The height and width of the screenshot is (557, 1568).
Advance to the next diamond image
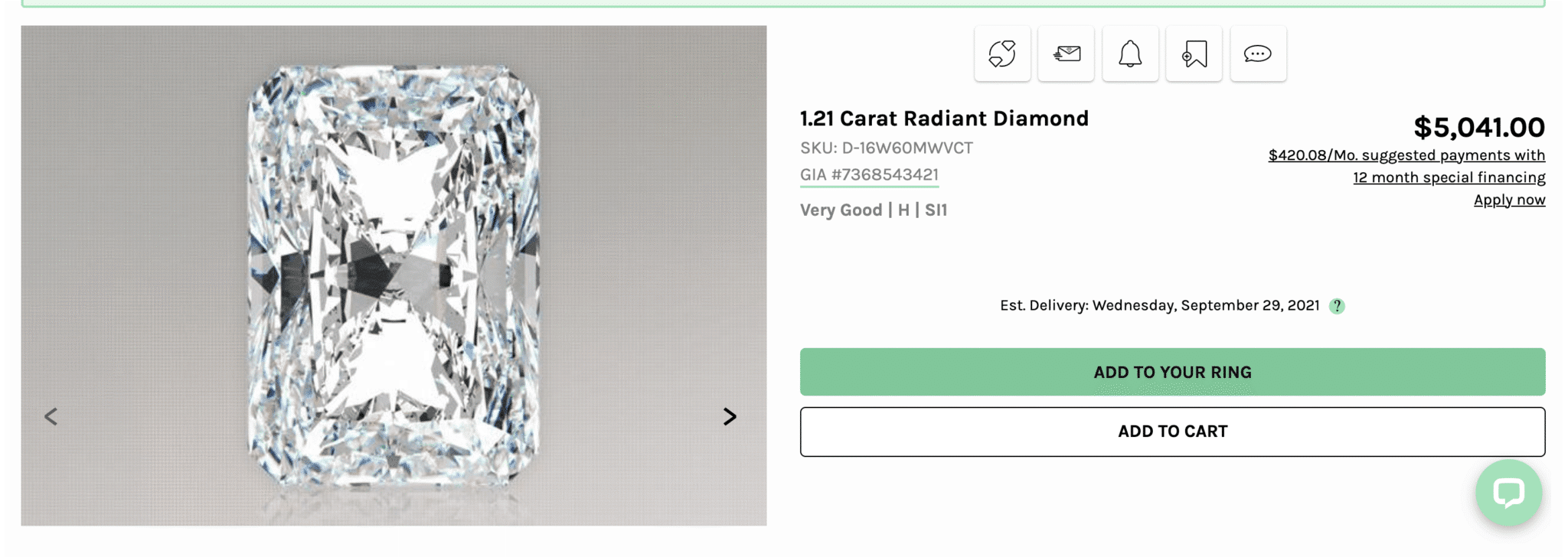tap(730, 416)
